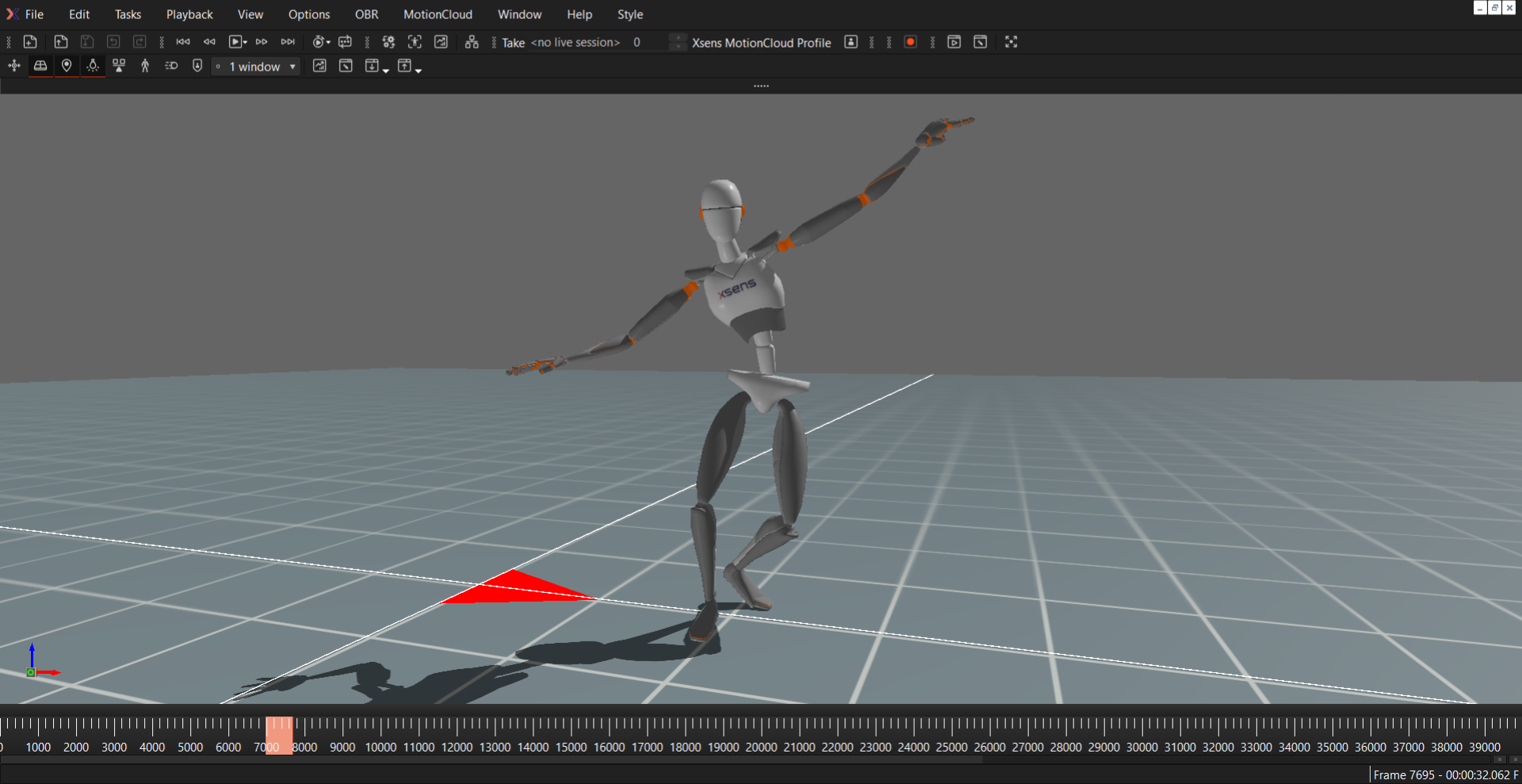Toggle loop playback
1522x784 pixels.
tap(345, 42)
